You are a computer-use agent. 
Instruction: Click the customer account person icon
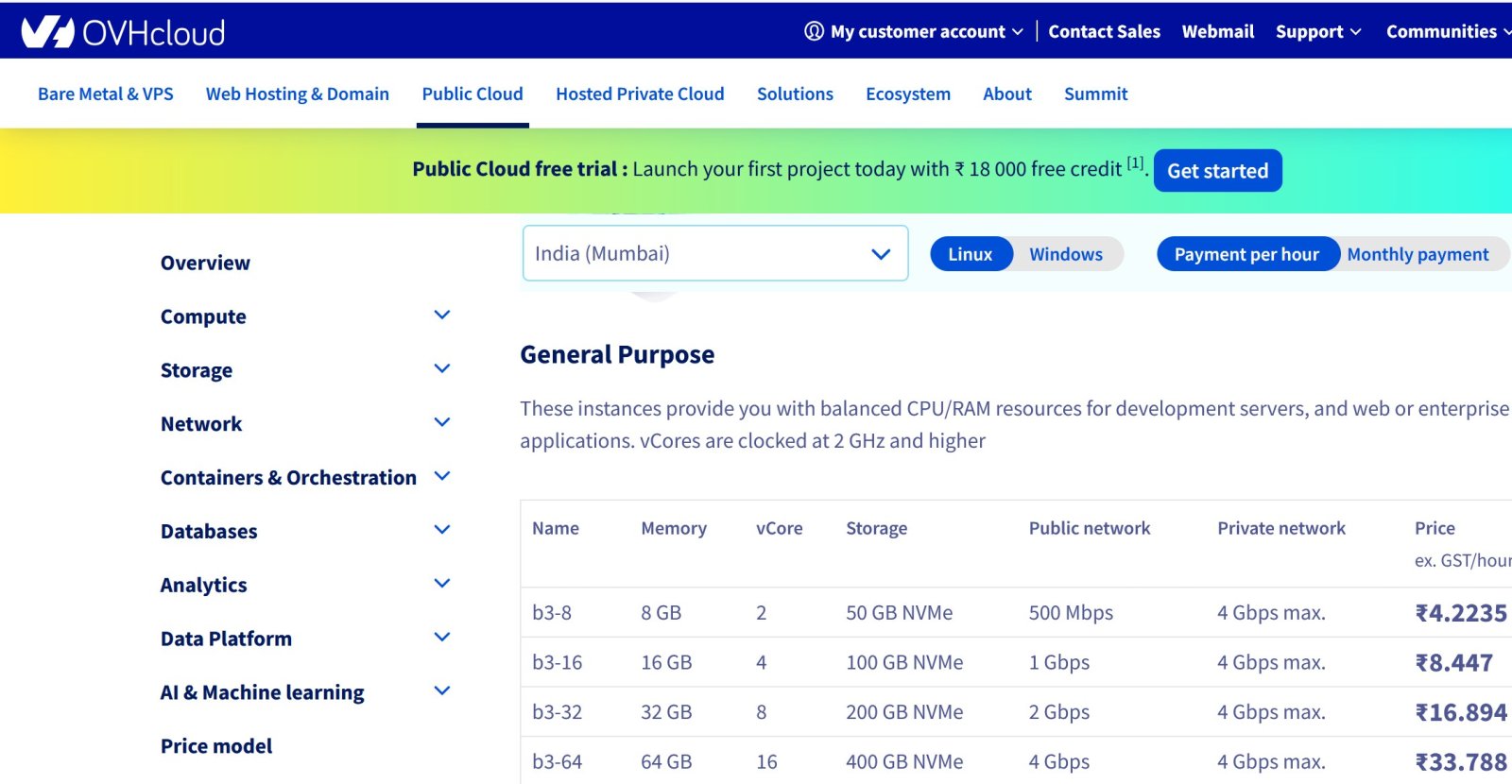click(814, 31)
